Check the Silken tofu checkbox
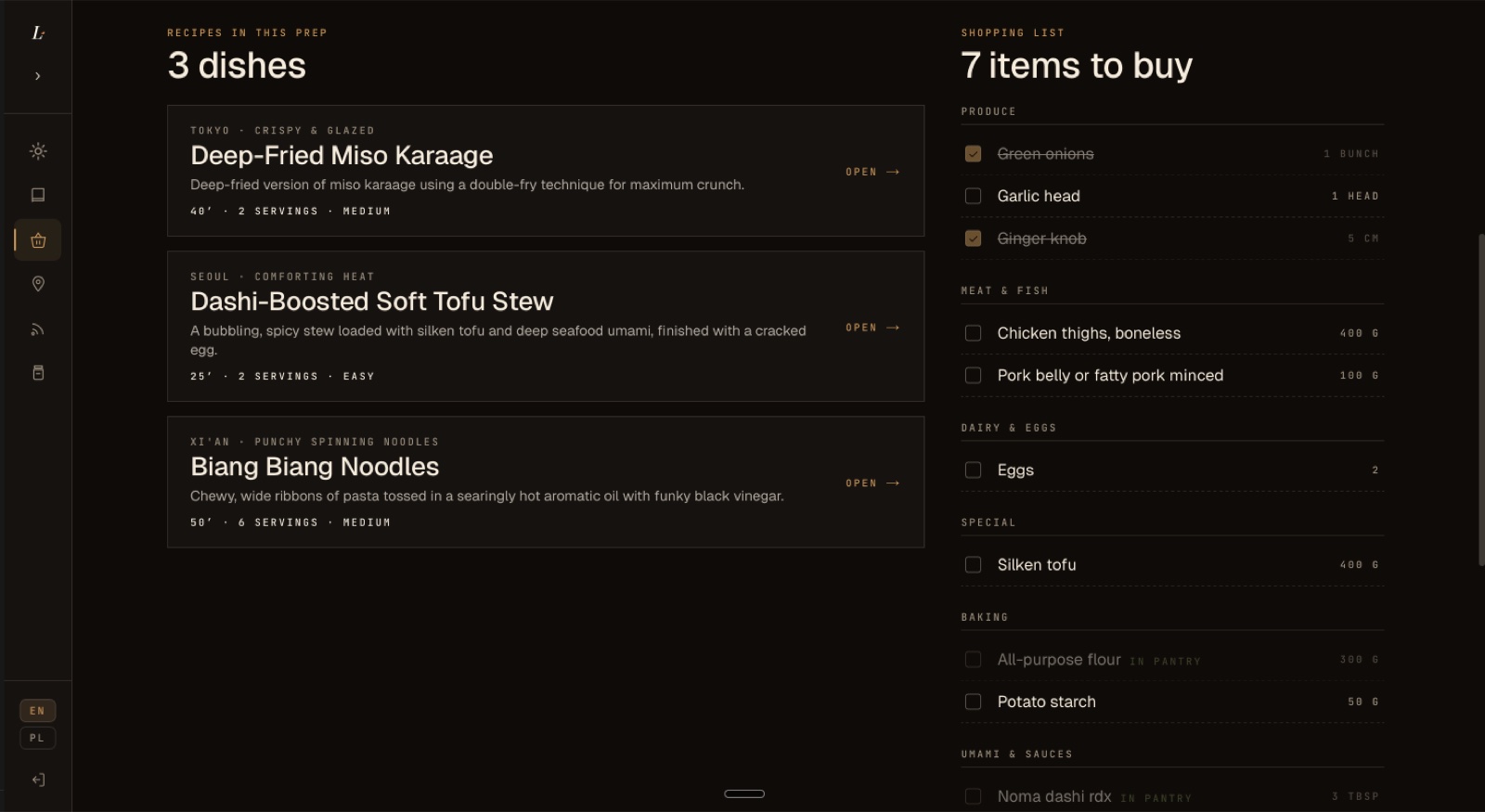The height and width of the screenshot is (812, 1485). (973, 565)
